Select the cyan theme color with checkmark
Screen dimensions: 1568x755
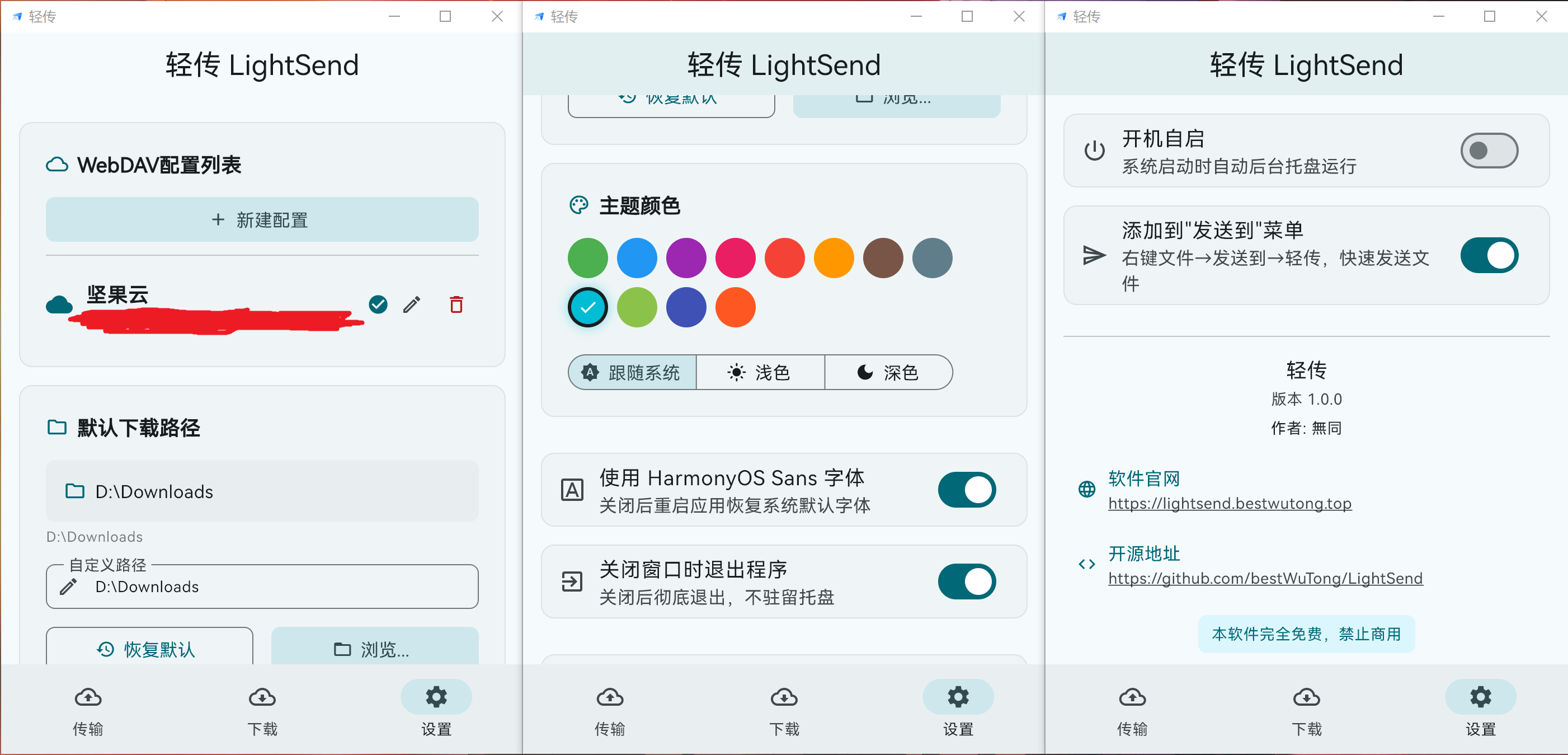588,307
